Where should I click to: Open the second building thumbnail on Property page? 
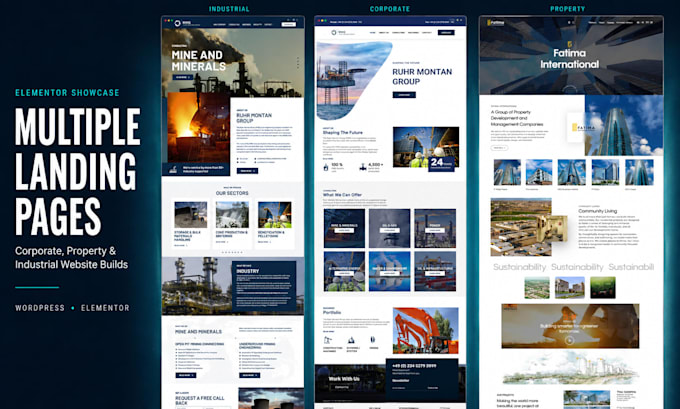coord(539,172)
